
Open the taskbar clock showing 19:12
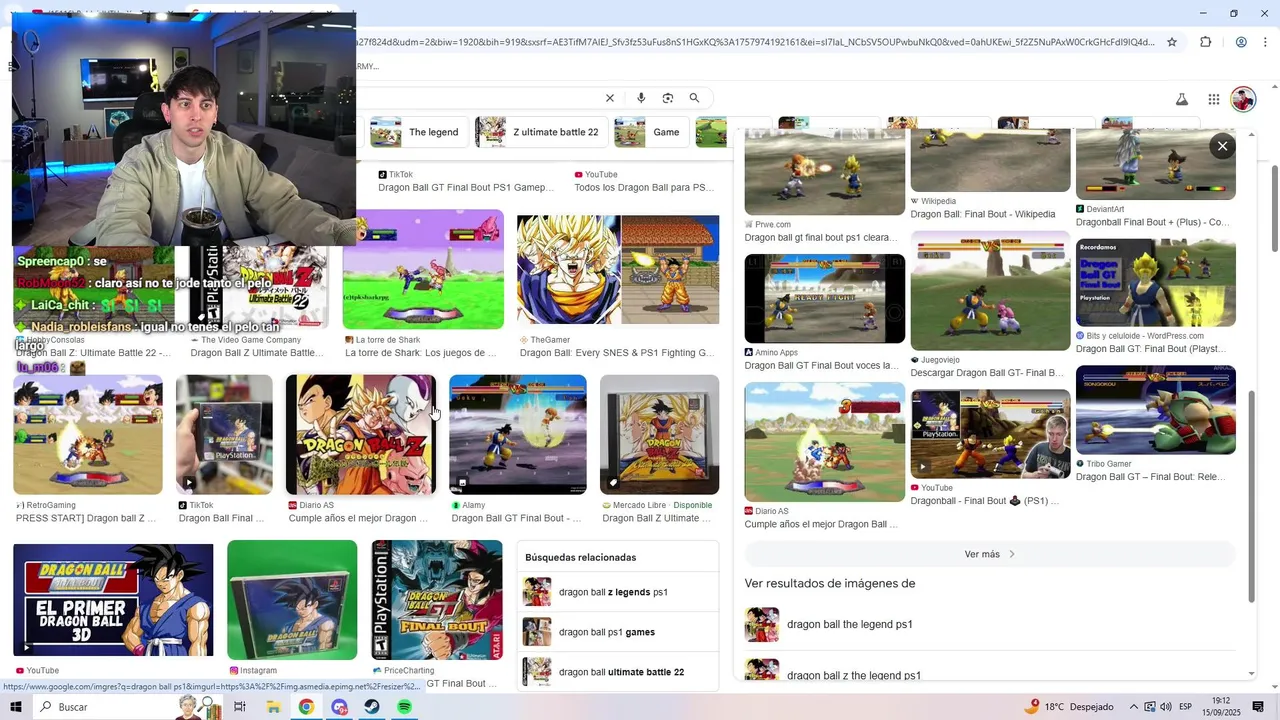pos(1221,707)
